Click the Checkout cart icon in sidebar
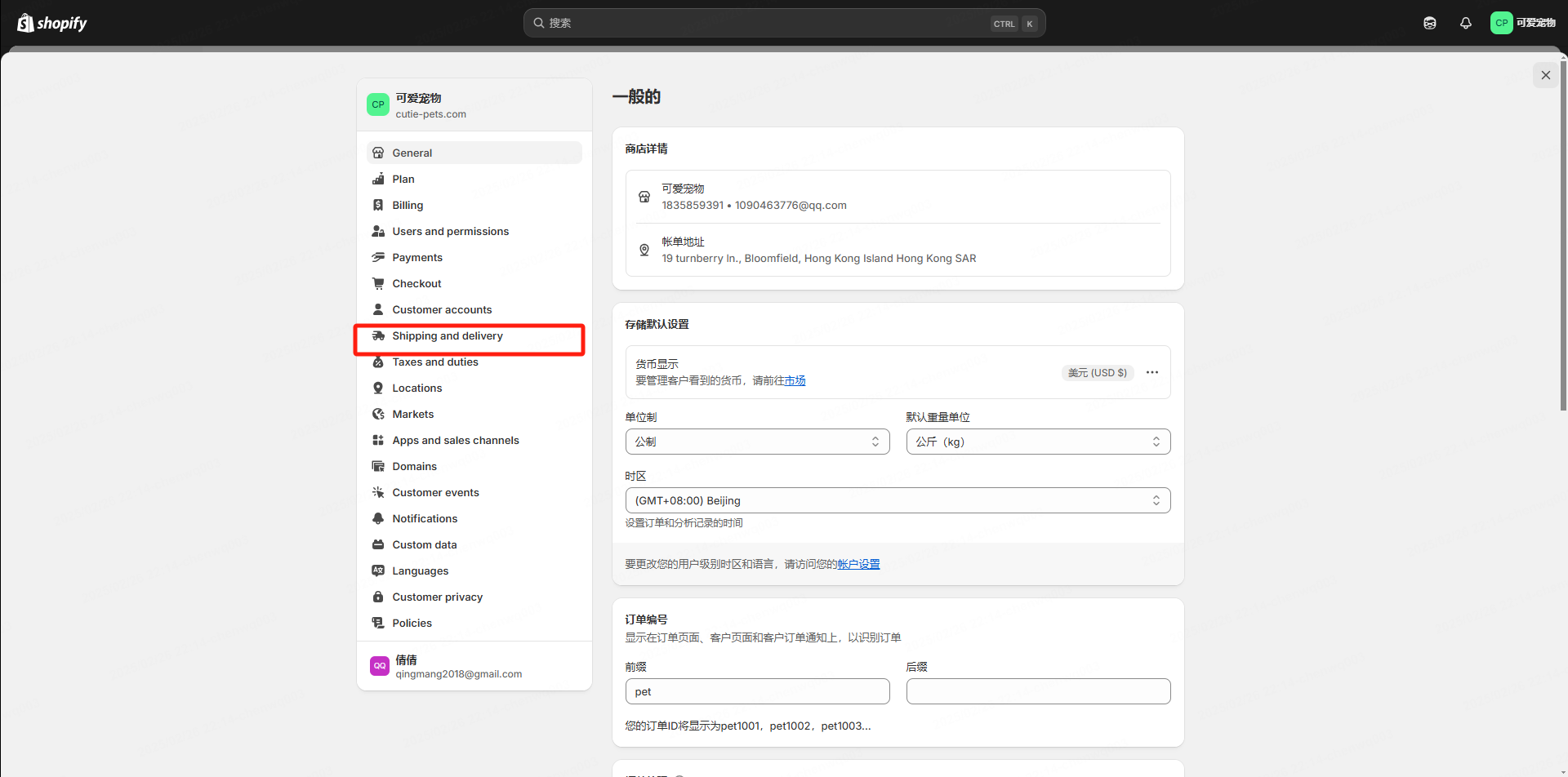The width and height of the screenshot is (1568, 777). (378, 283)
